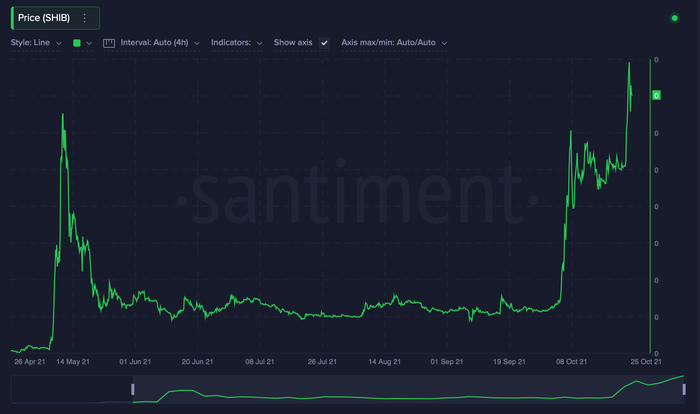700x414 pixels.
Task: Open the color picker chevron beside swatch
Action: pos(89,43)
